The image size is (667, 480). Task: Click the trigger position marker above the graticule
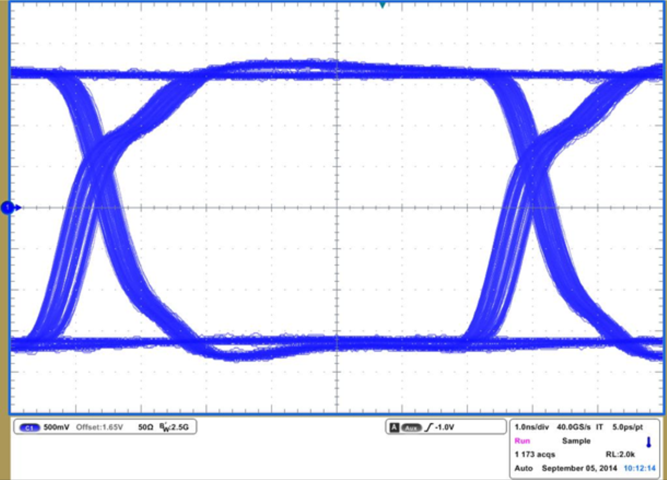(x=382, y=4)
